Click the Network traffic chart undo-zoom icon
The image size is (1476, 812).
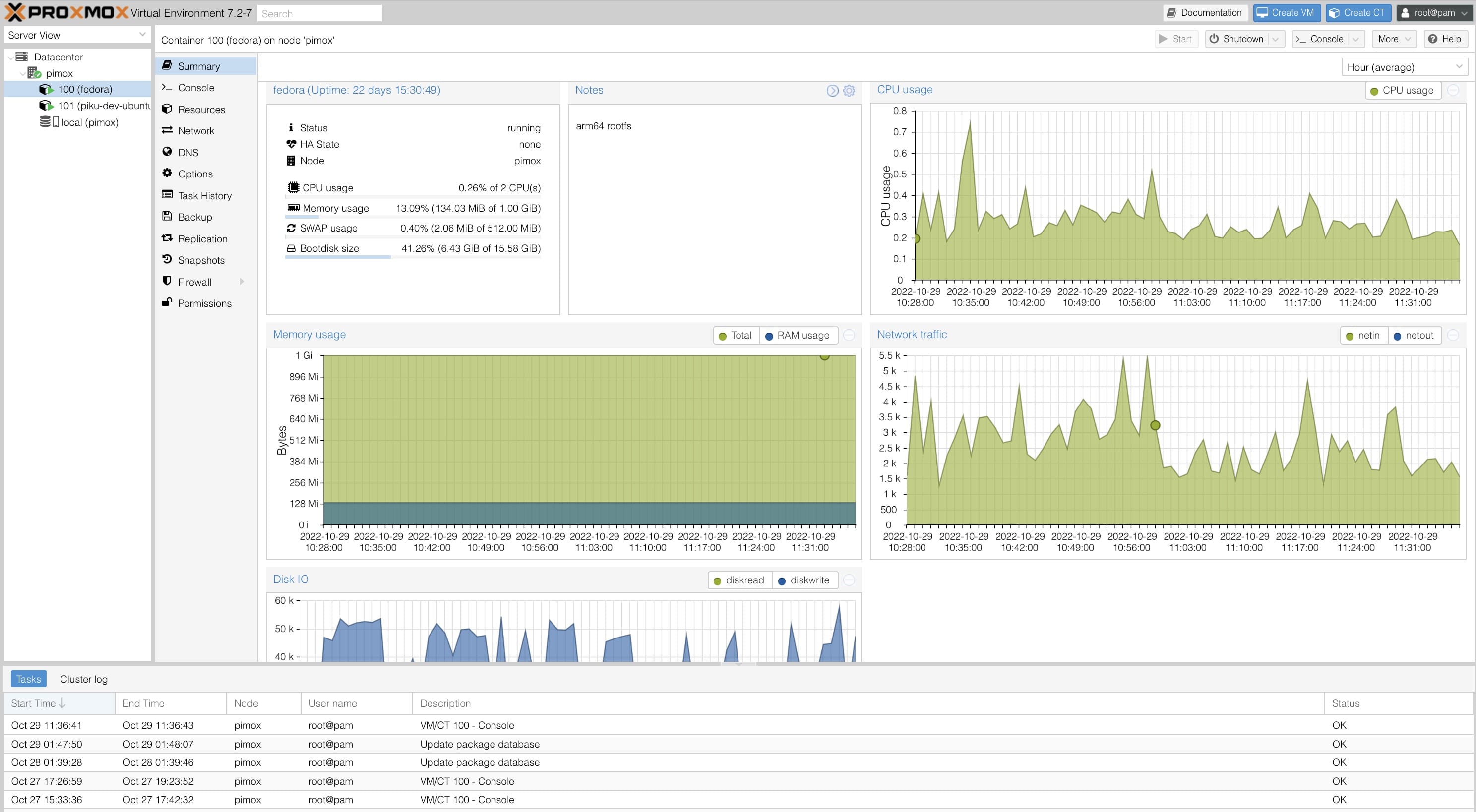point(1453,335)
